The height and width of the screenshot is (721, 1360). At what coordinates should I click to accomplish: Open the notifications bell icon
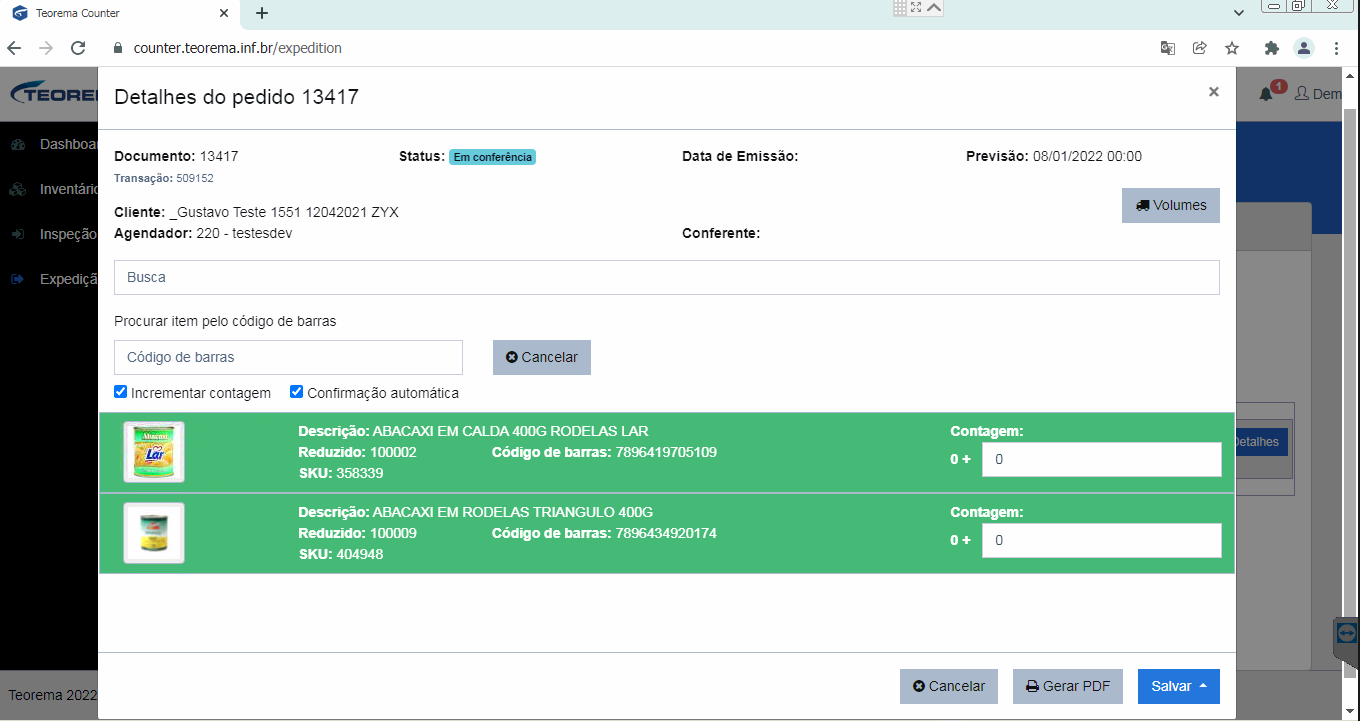click(1266, 94)
